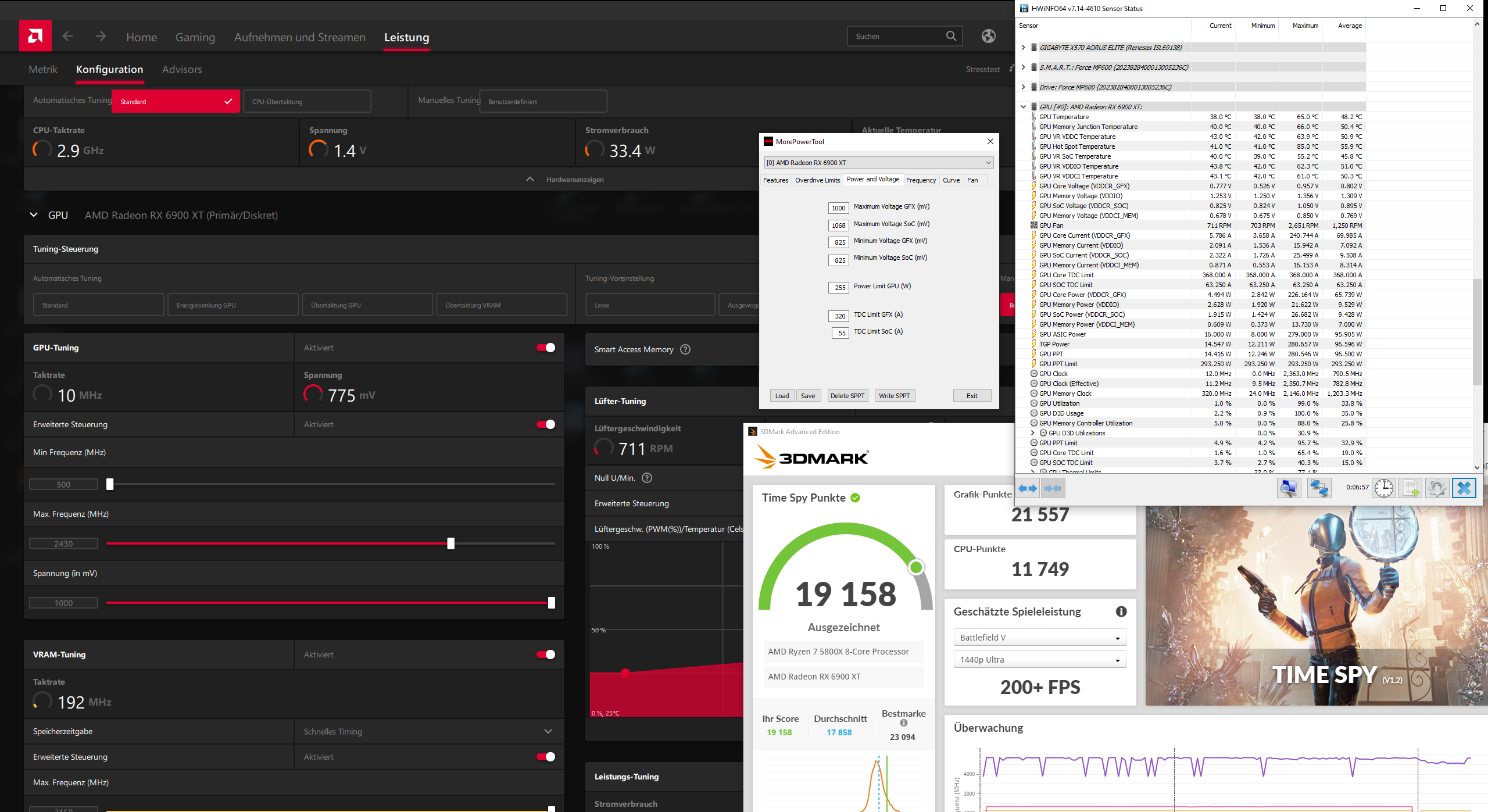Click the Write SPPT button
1488x812 pixels.
click(894, 396)
